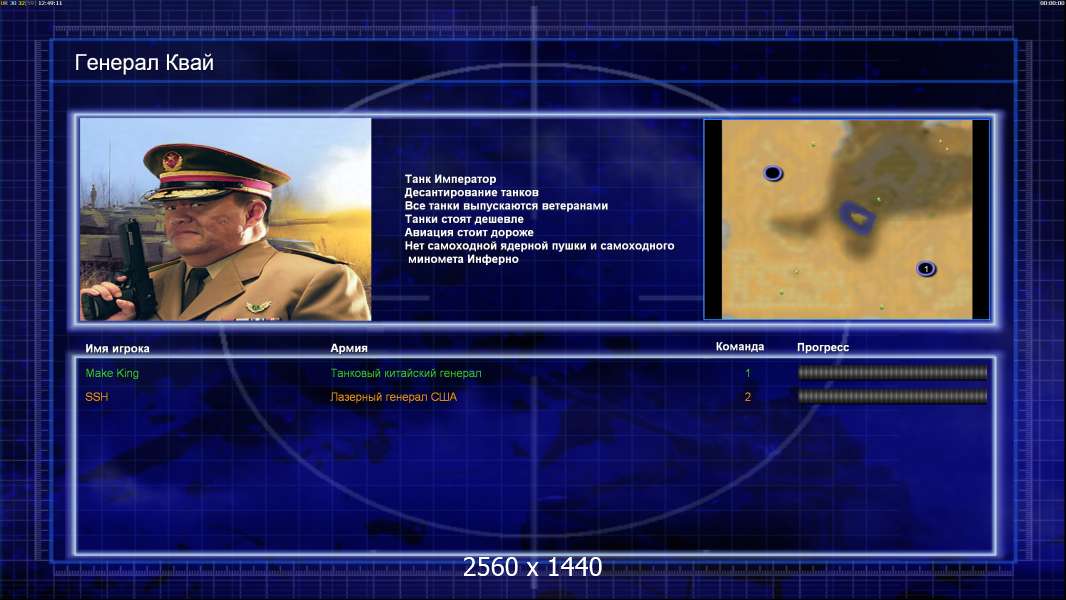Click SSH's loading progress bar
The image size is (1066, 600).
tap(892, 396)
